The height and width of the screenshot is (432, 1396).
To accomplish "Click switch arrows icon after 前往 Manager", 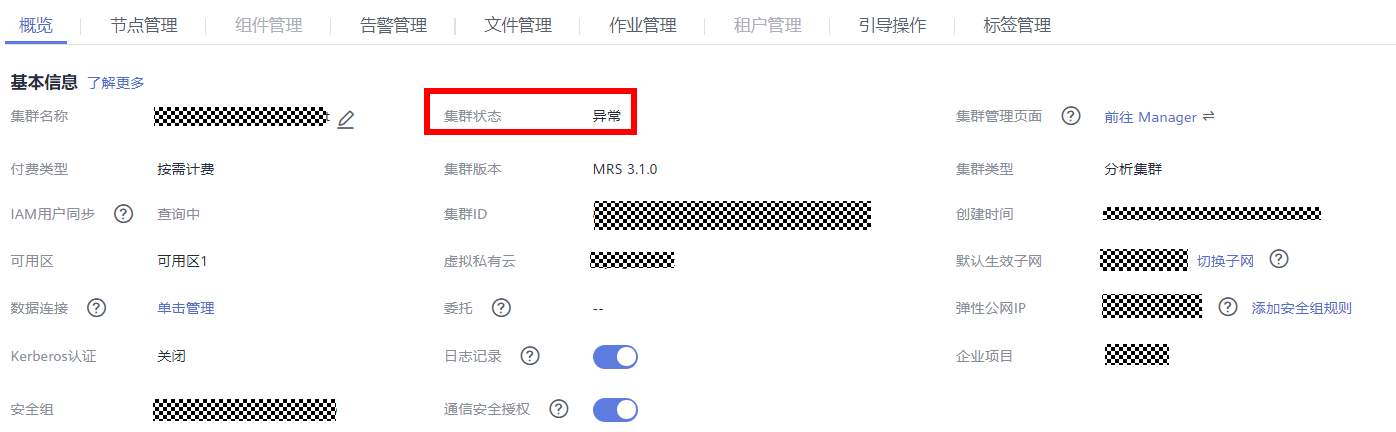I will 1208,116.
